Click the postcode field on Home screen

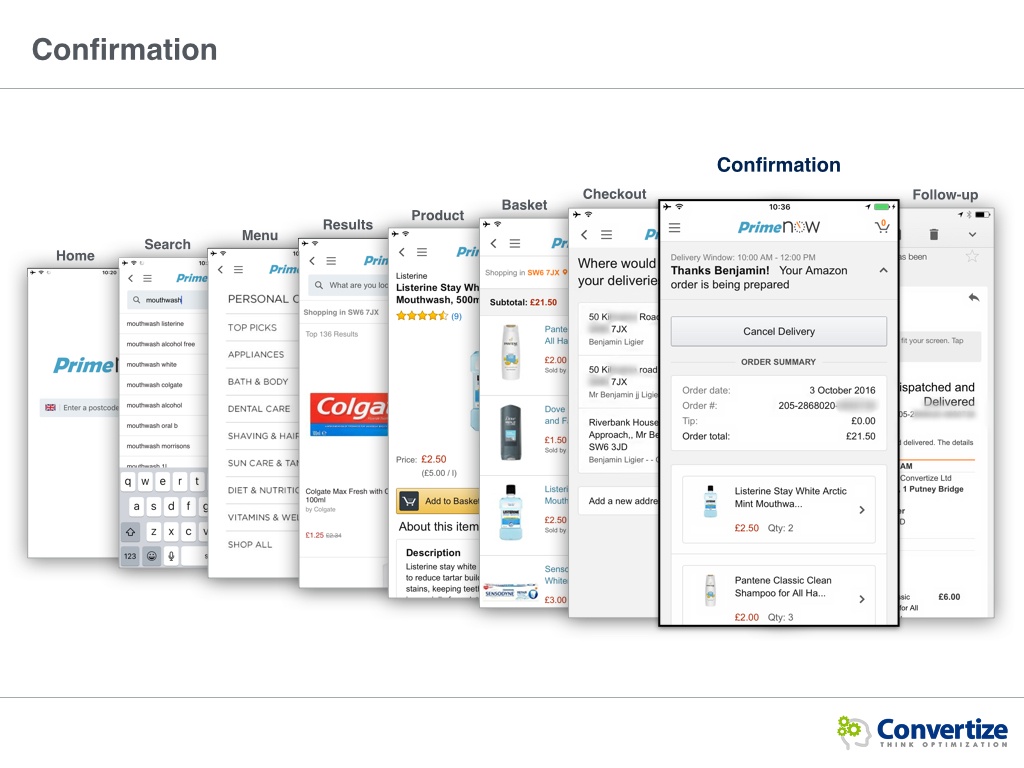coord(79,408)
